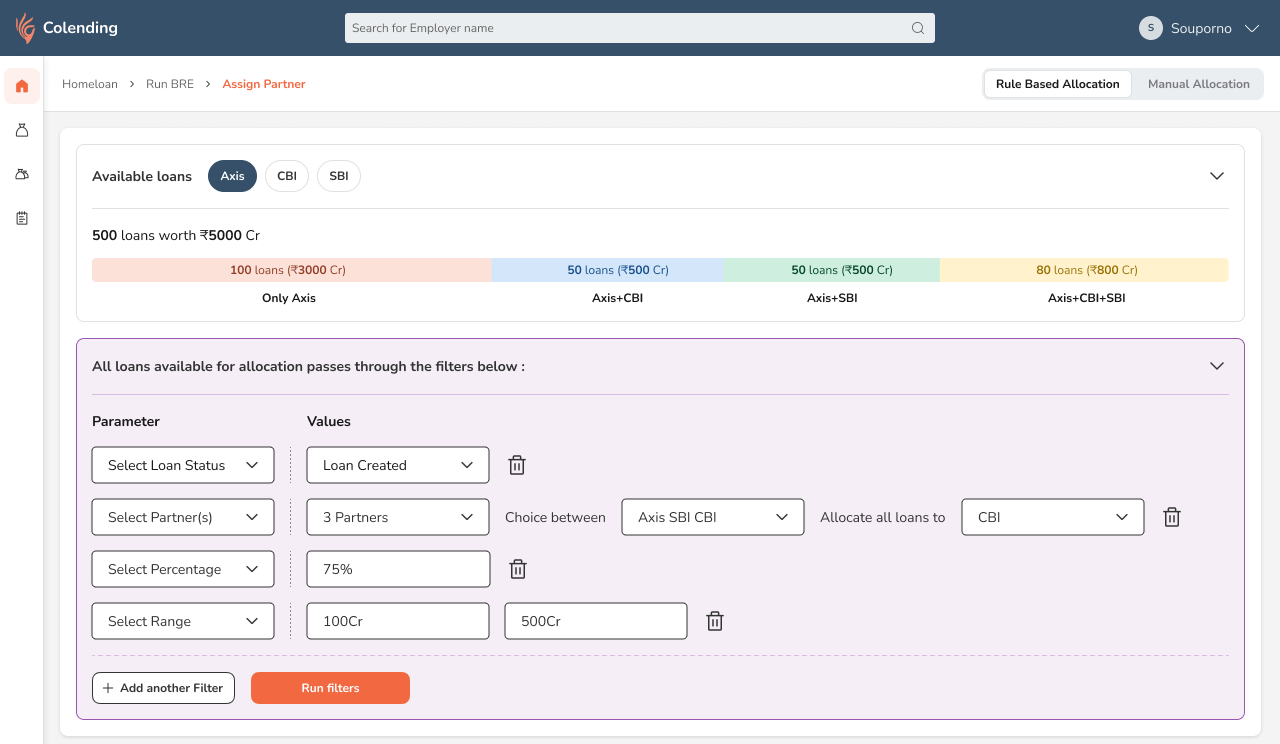
Task: Click the Run filters button
Action: tap(330, 688)
